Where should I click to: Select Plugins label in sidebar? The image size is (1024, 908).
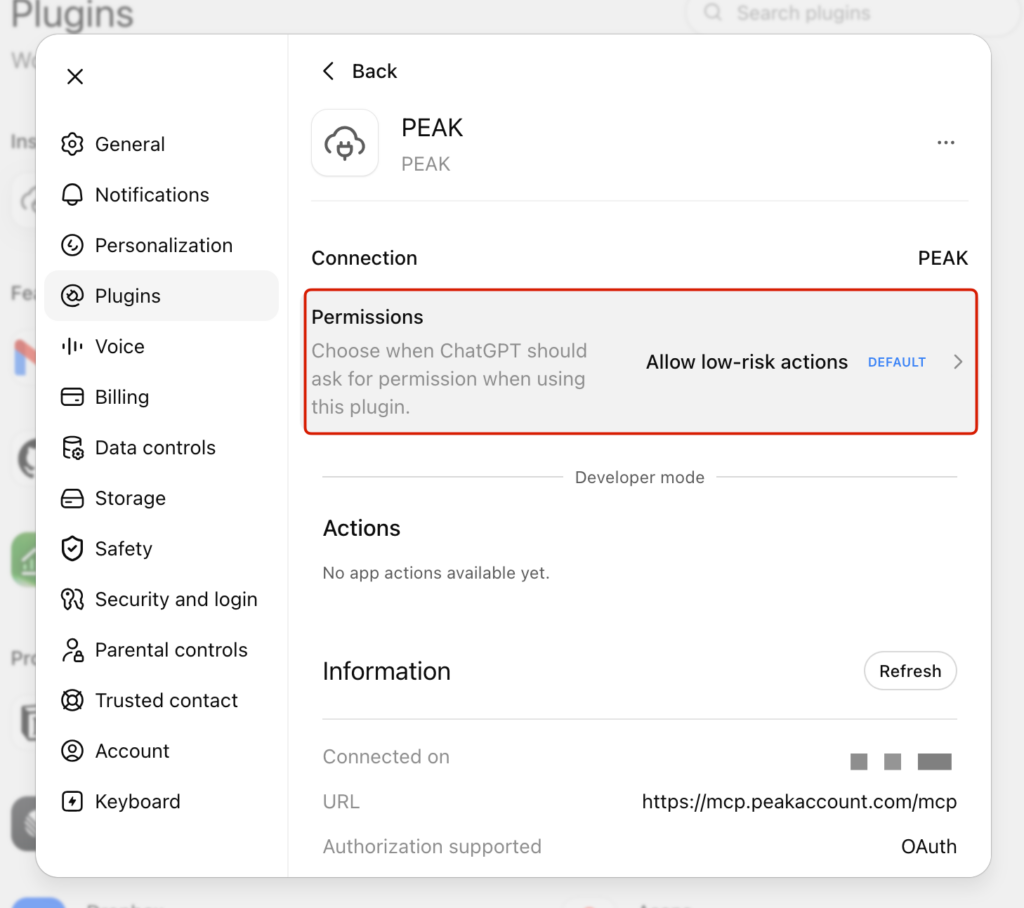[128, 296]
